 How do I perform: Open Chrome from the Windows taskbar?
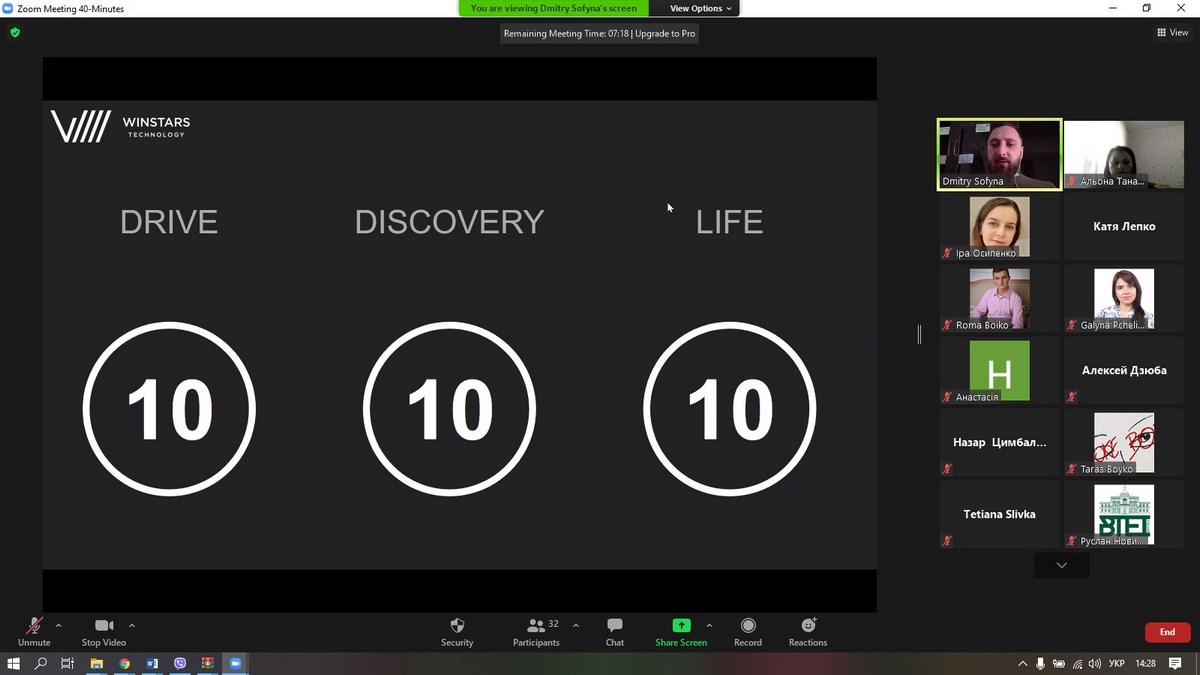[x=124, y=663]
